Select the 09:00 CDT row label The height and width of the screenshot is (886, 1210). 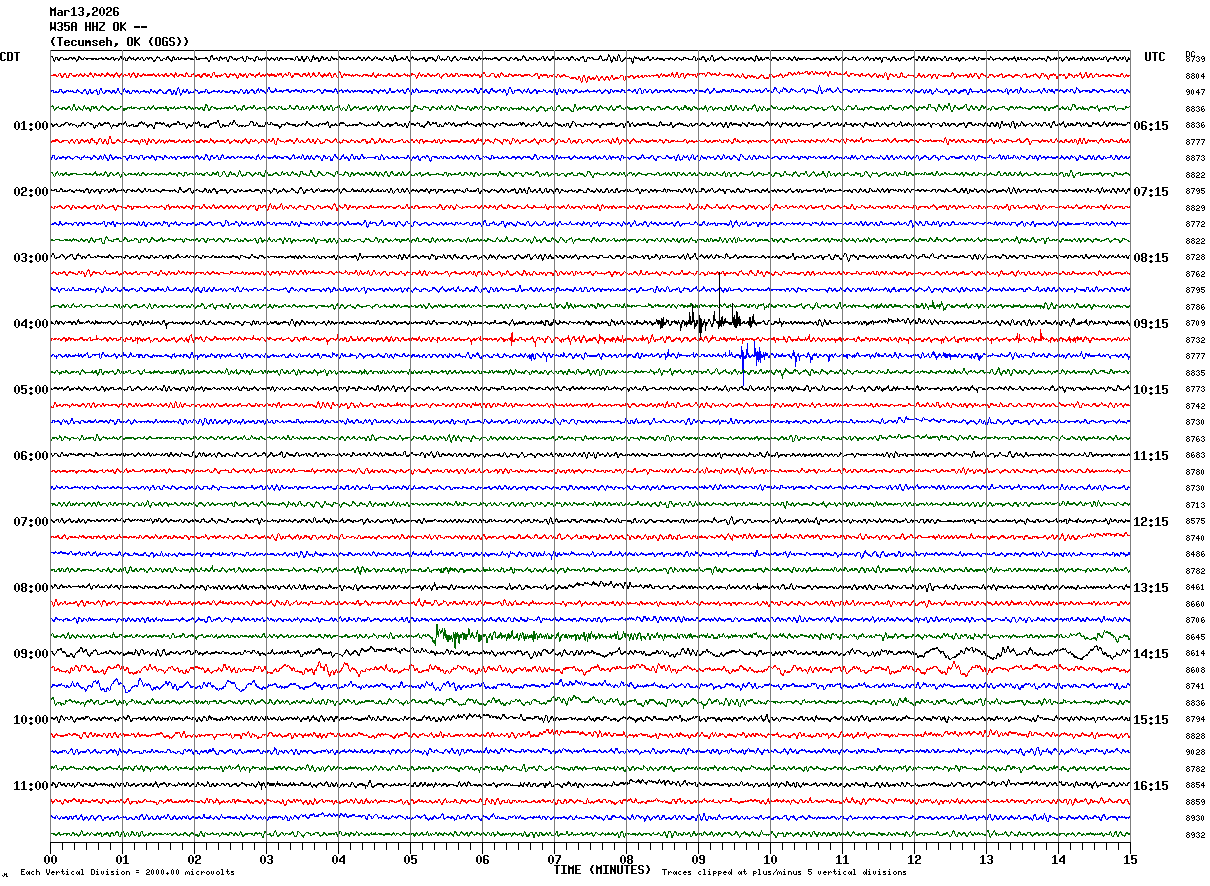point(31,654)
